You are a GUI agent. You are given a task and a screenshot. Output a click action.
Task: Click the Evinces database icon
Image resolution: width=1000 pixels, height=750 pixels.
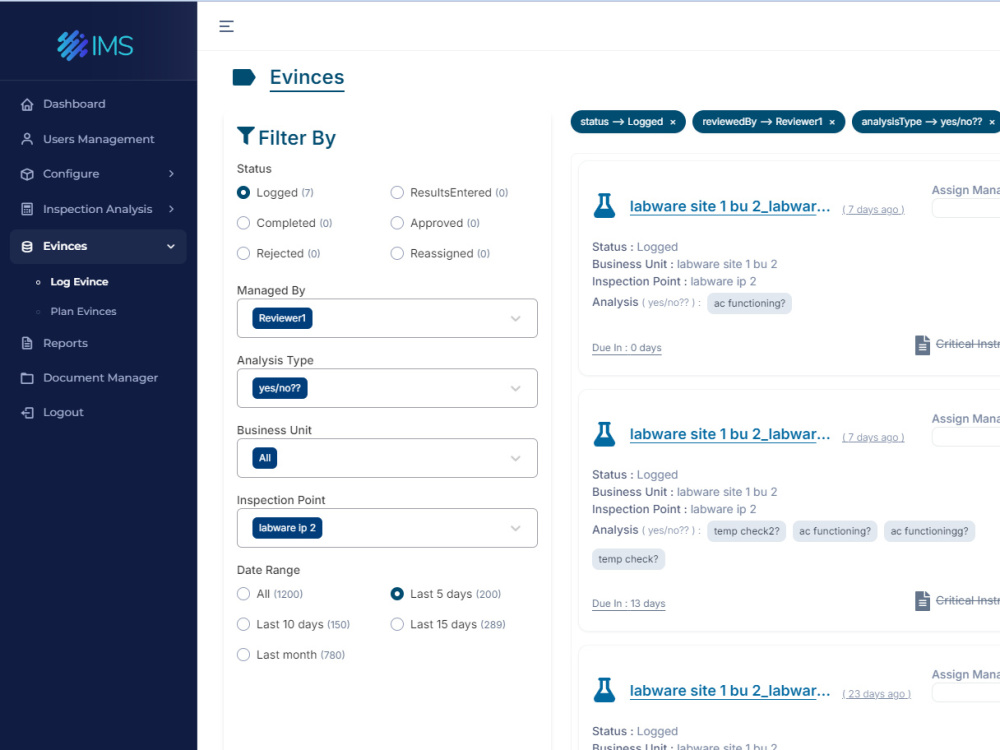[27, 246]
